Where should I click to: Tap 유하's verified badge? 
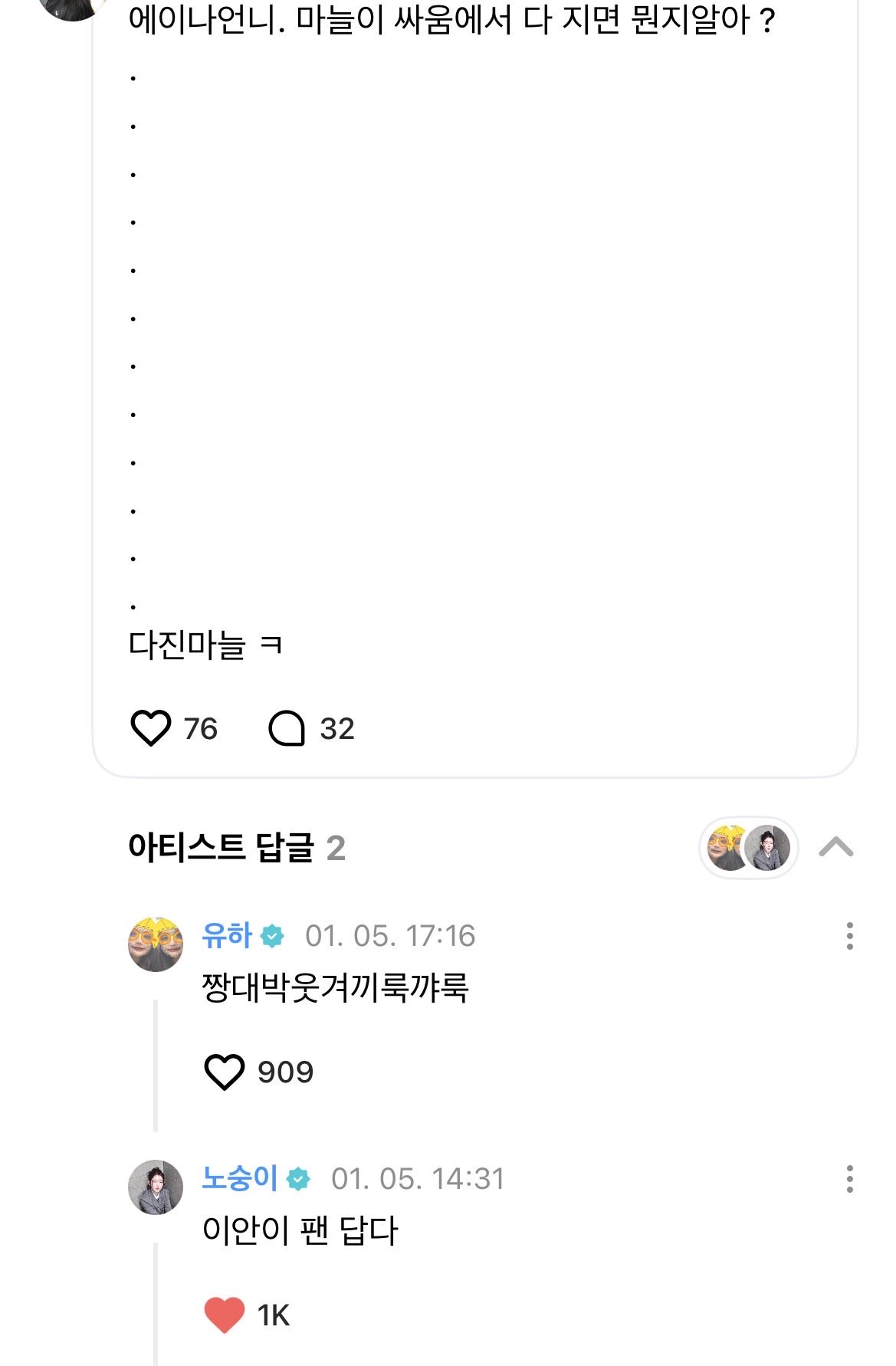pos(272,936)
